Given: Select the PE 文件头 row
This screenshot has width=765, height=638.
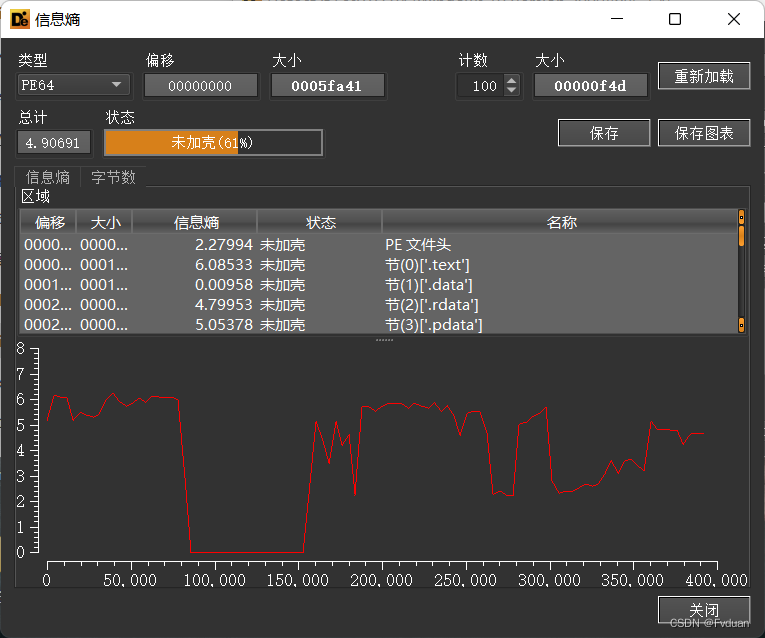Looking at the screenshot, I should (x=379, y=244).
